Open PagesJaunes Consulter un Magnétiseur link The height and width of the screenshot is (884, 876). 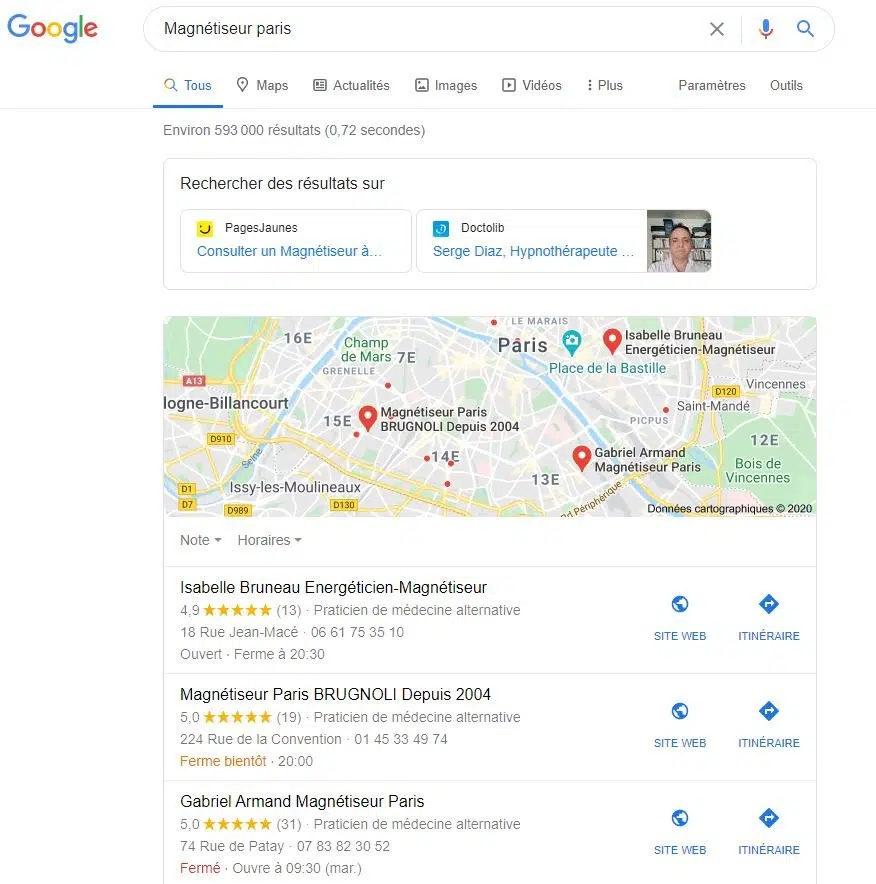[x=289, y=251]
